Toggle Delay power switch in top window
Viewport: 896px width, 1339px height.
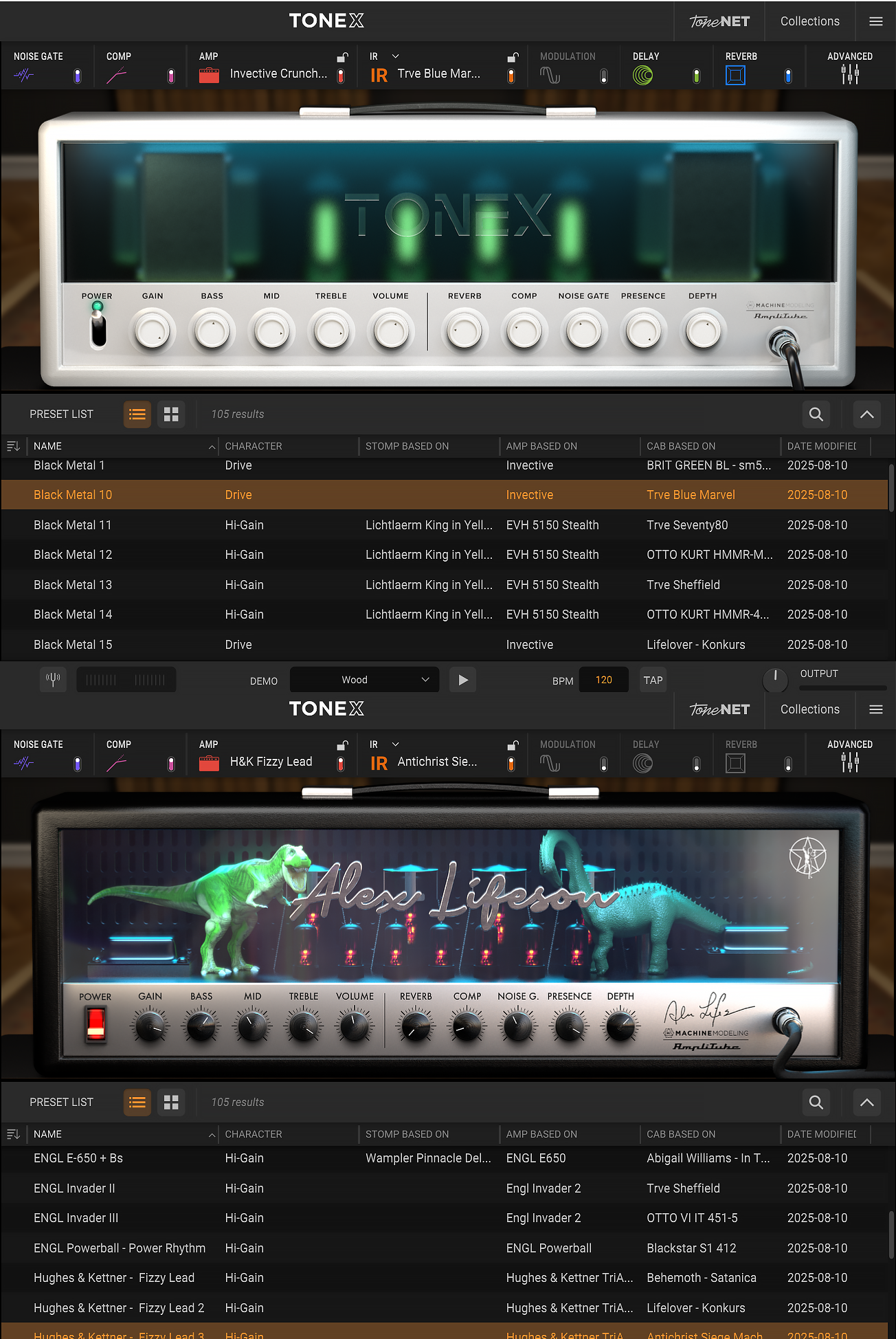click(697, 76)
